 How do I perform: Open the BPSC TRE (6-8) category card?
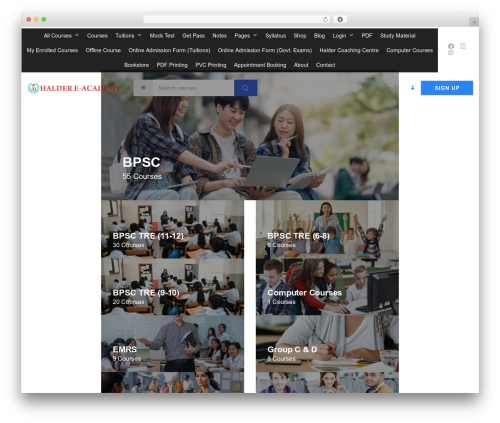327,229
